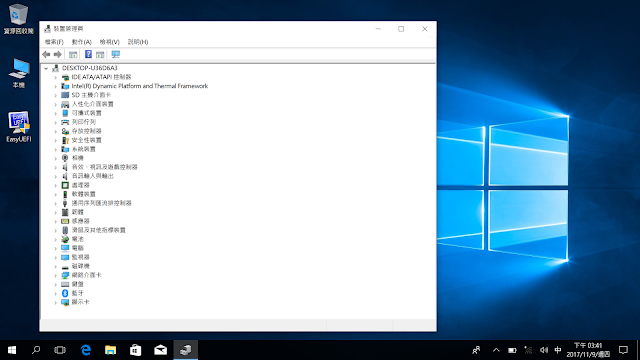The height and width of the screenshot is (360, 640).
Task: Select the DESKTOP-U36D6A3 computer name
Action: 90,68
